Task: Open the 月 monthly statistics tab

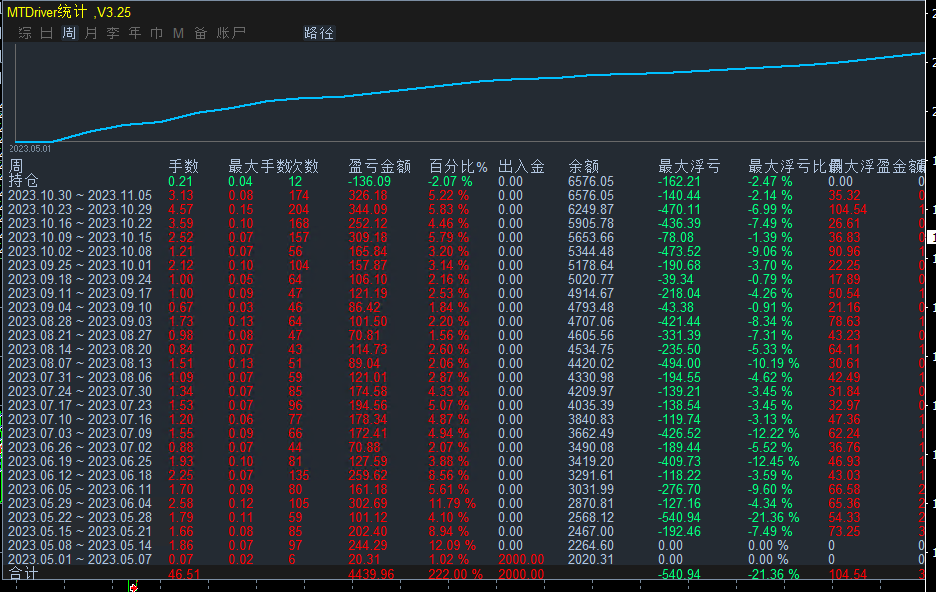Action: (91, 33)
